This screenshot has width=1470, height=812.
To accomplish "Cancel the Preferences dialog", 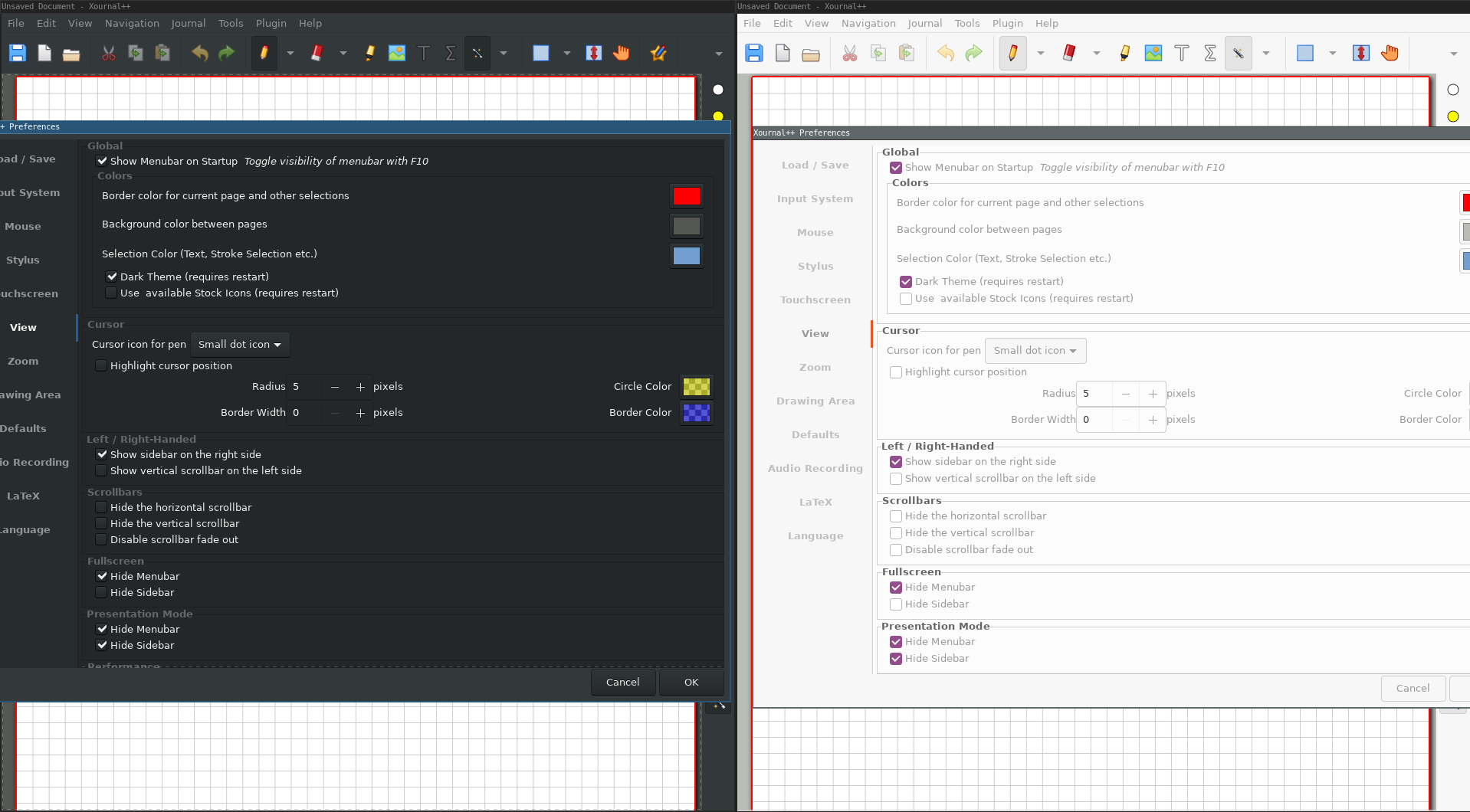I will pyautogui.click(x=622, y=682).
